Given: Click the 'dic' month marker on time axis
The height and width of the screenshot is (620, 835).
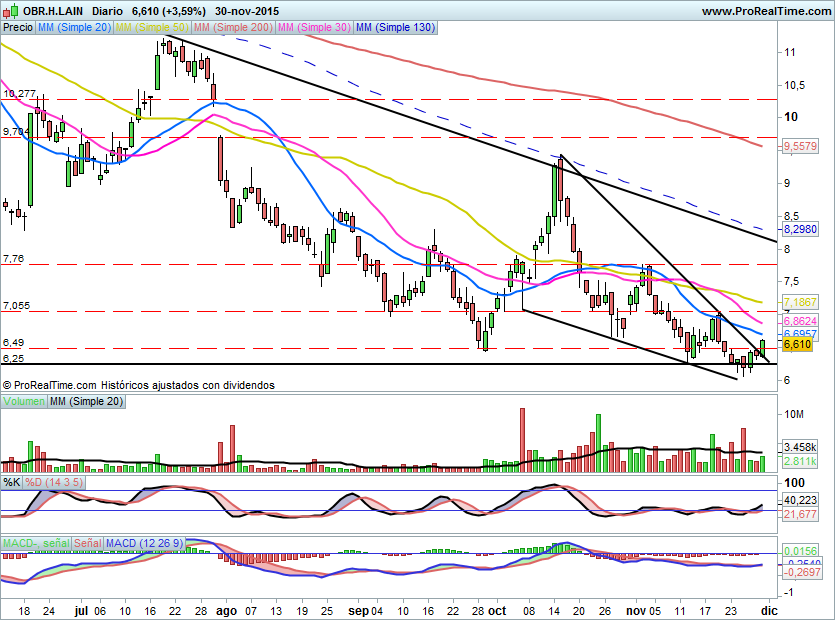Looking at the screenshot, I should coord(770,611).
